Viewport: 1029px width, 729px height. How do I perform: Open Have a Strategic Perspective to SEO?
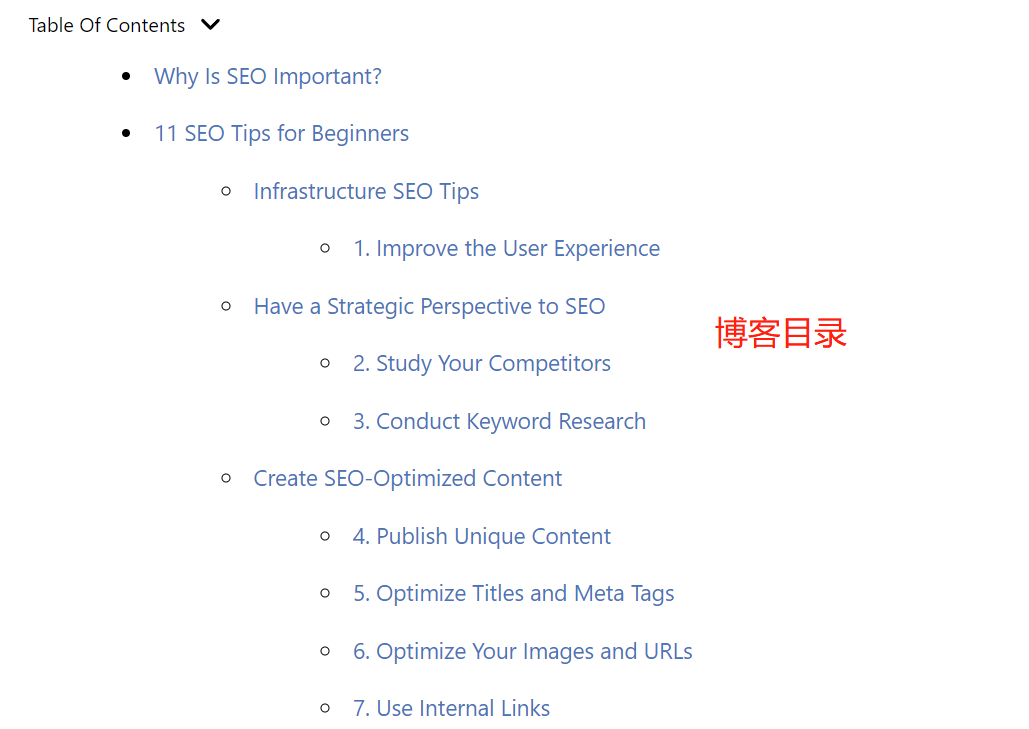[x=429, y=306]
